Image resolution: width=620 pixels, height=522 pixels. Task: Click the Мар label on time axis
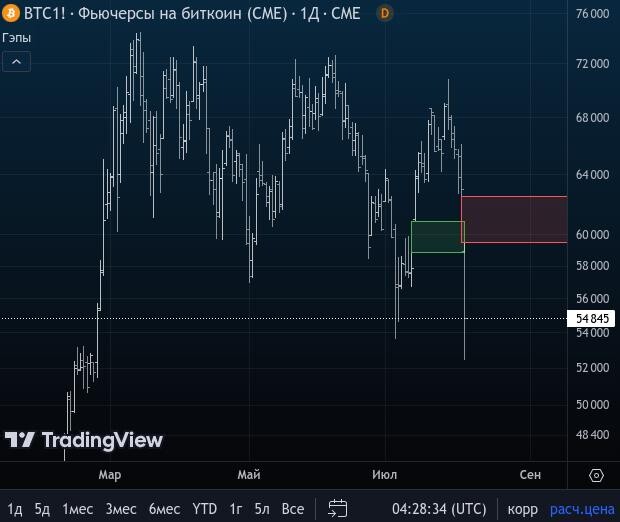[x=110, y=475]
